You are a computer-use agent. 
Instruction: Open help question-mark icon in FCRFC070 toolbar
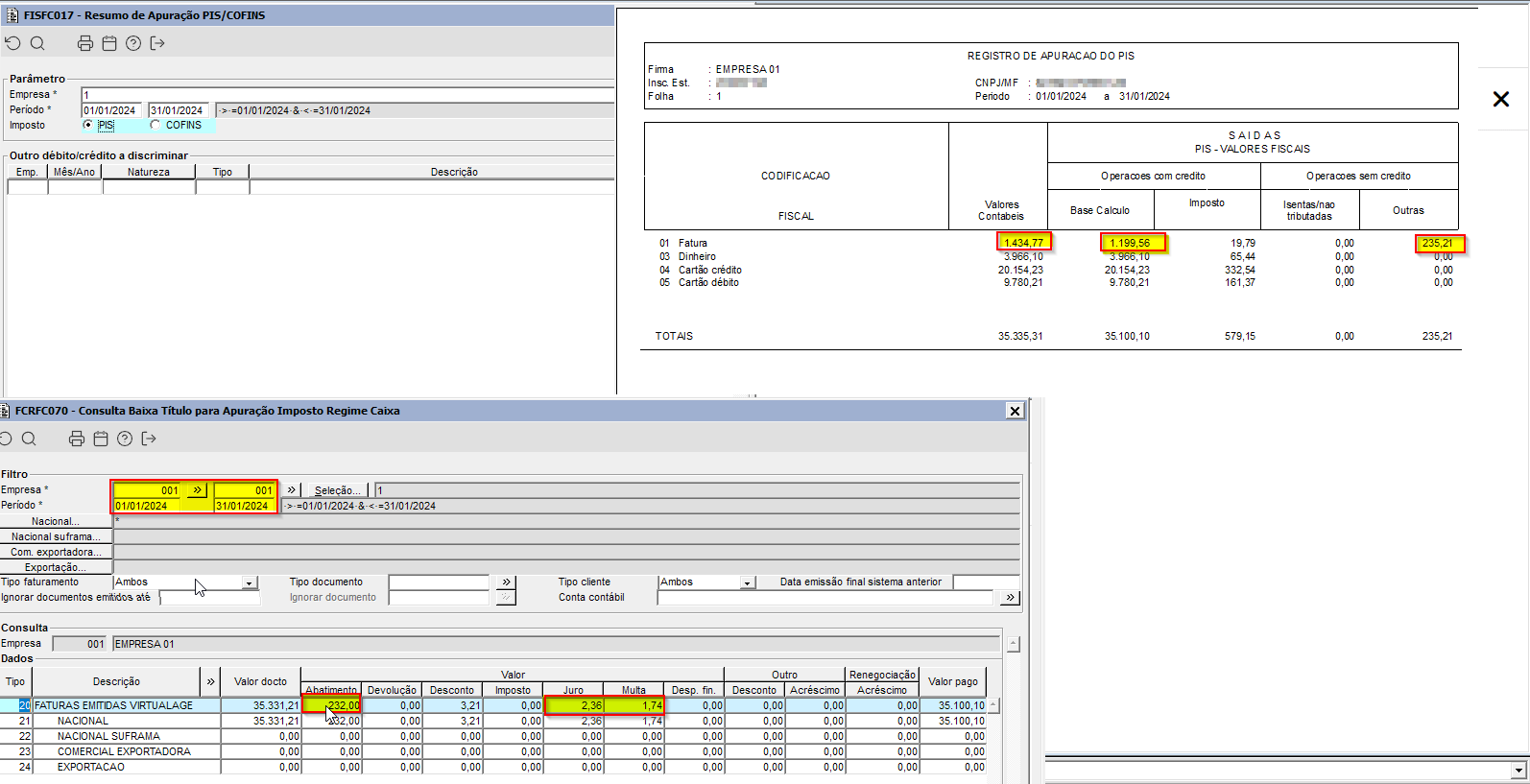point(125,439)
